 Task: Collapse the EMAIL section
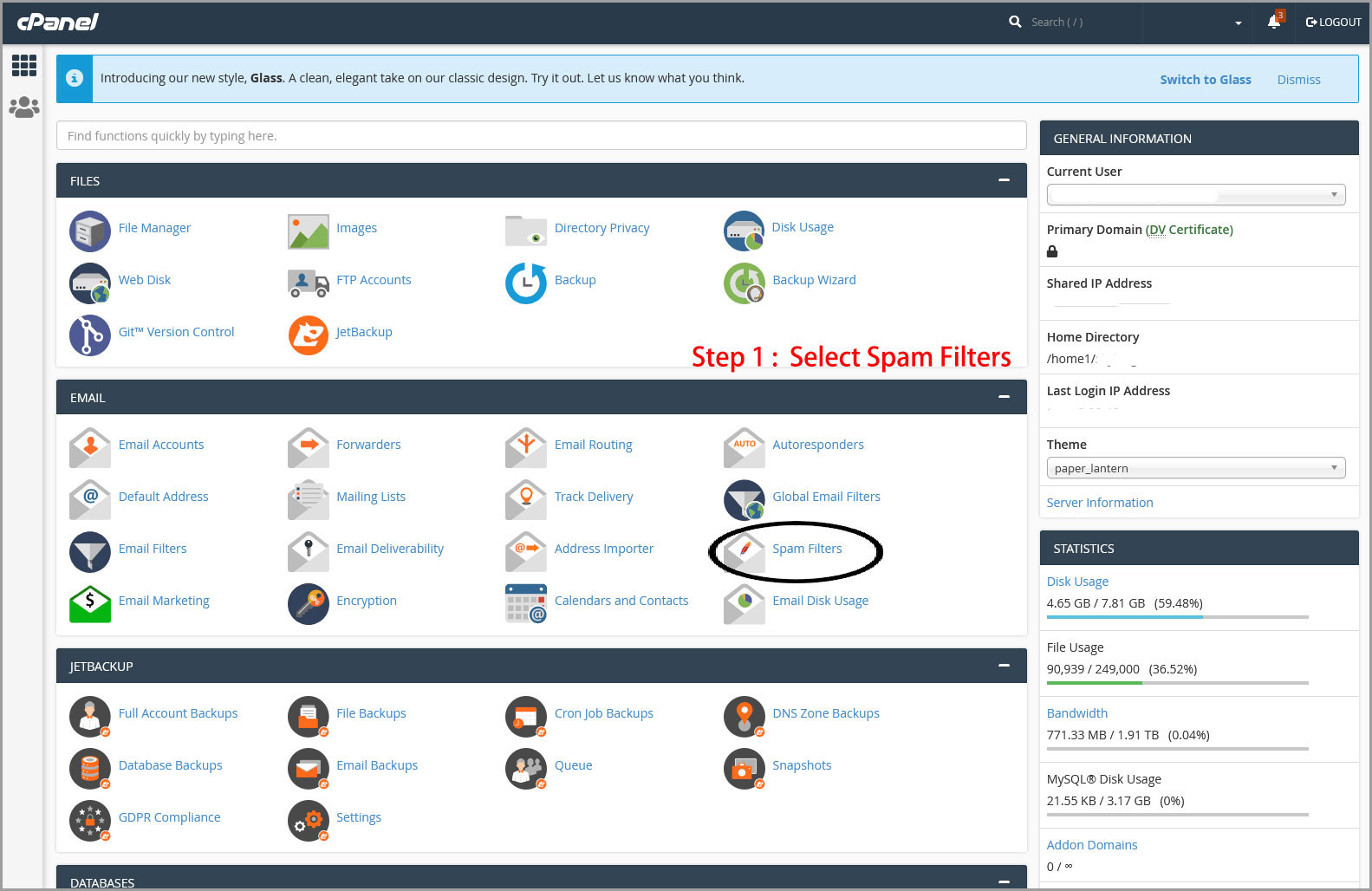click(x=1004, y=397)
